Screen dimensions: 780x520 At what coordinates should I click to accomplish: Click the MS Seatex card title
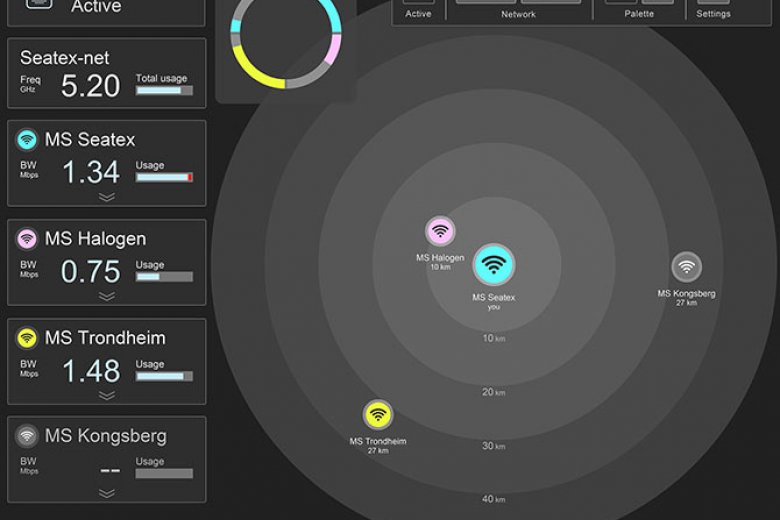coord(90,140)
